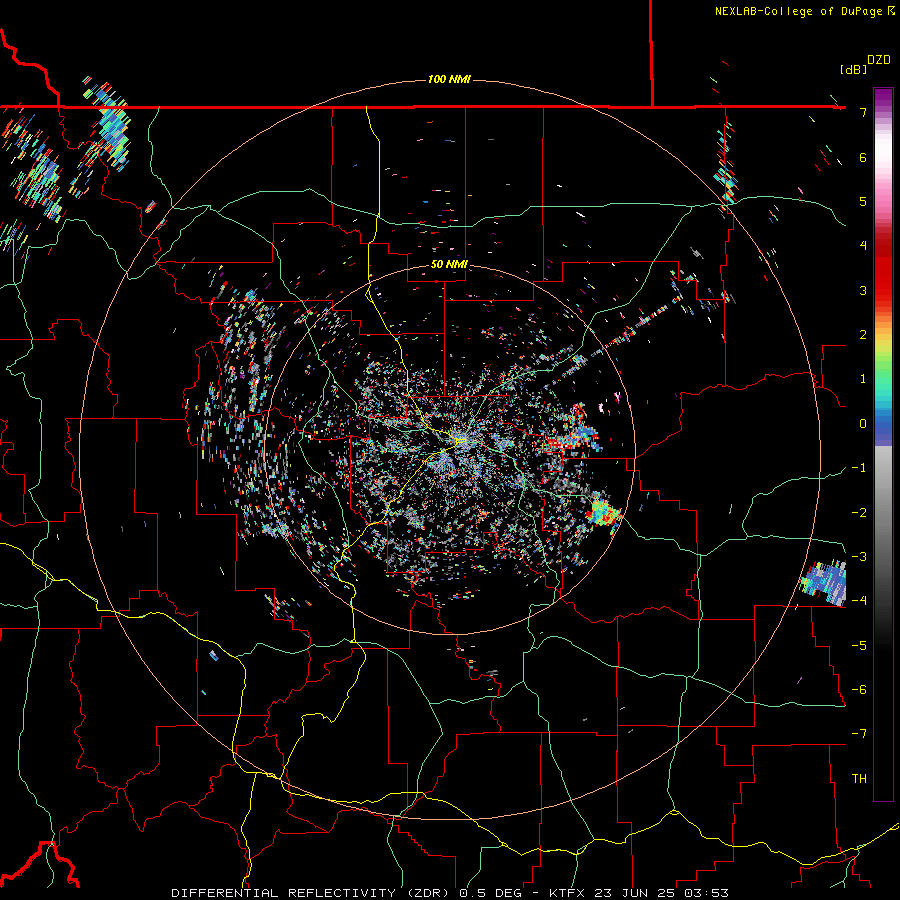
Task: Click the legend value 3
Action: click(863, 290)
